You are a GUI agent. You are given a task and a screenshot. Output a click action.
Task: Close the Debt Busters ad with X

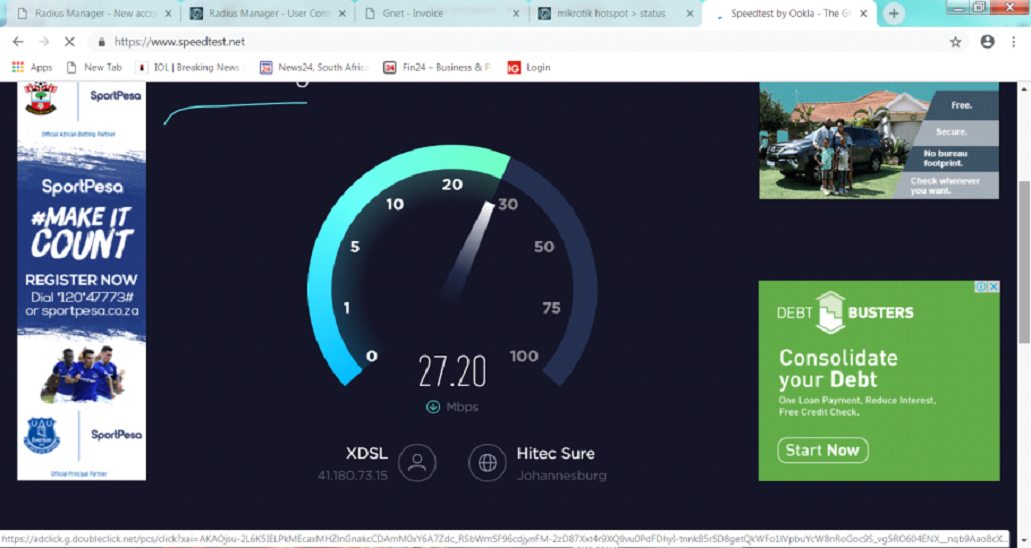[994, 287]
